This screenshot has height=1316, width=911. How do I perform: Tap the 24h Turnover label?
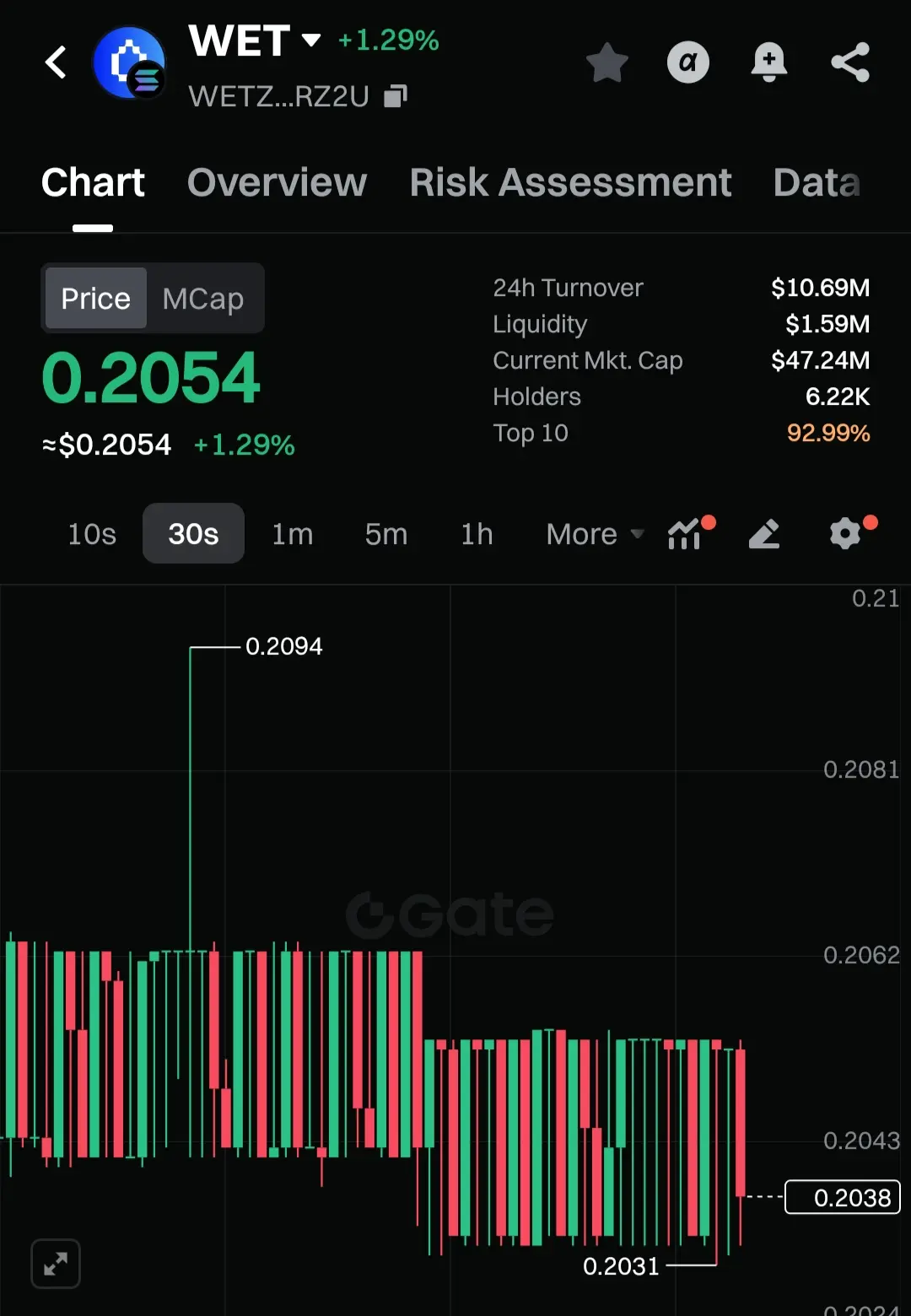[568, 288]
